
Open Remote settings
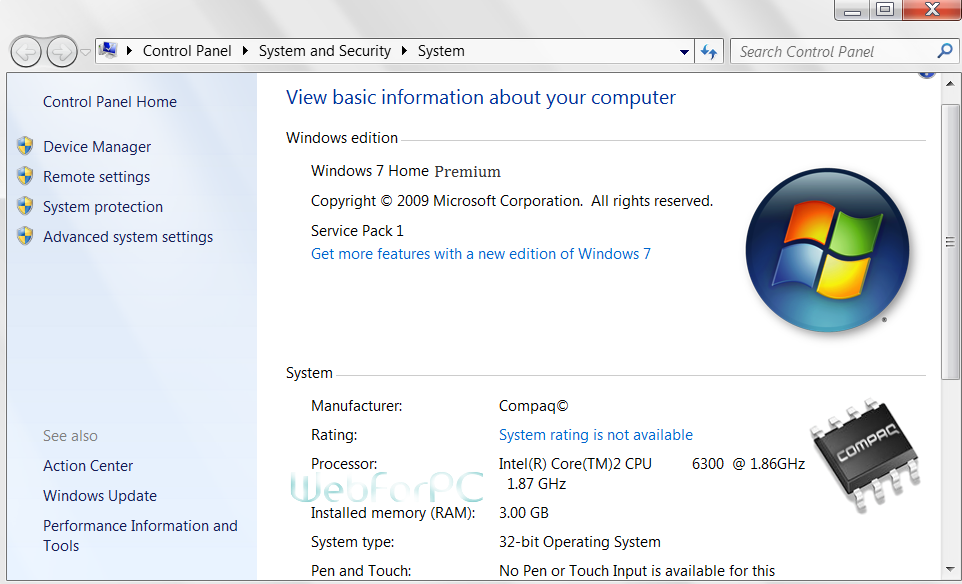click(x=96, y=177)
